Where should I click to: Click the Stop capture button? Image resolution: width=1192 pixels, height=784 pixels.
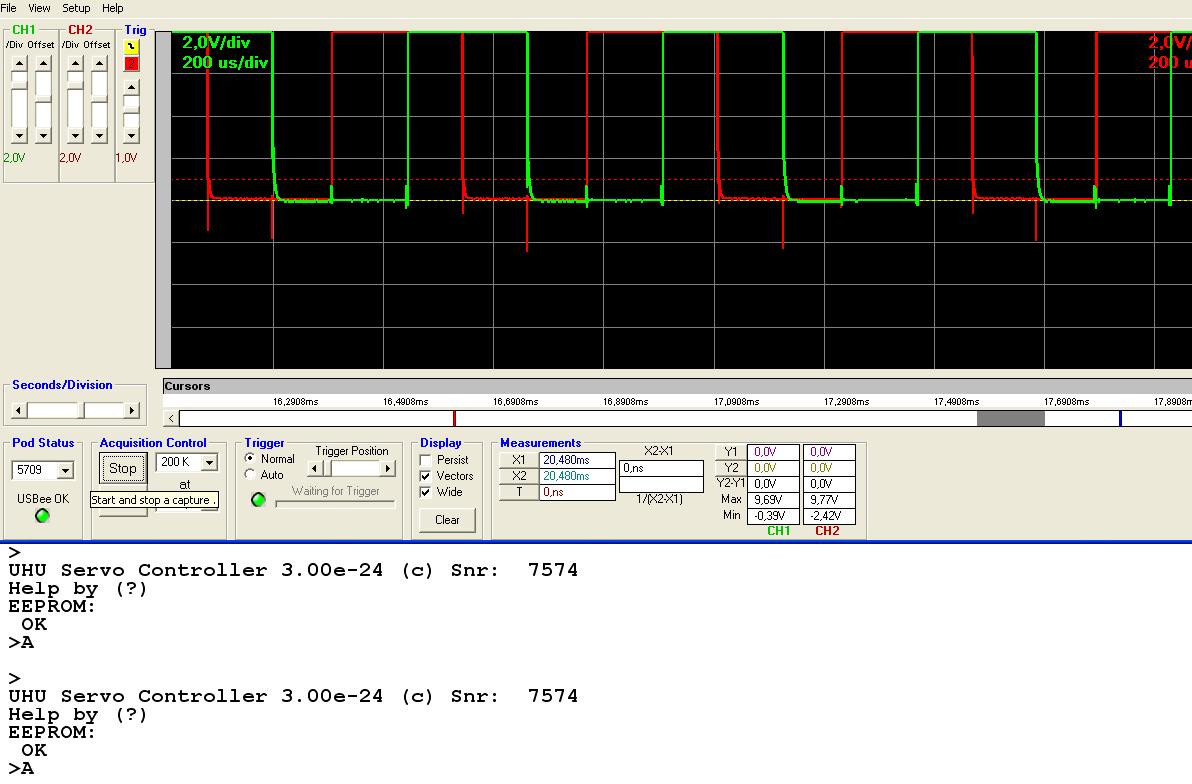pyautogui.click(x=122, y=468)
